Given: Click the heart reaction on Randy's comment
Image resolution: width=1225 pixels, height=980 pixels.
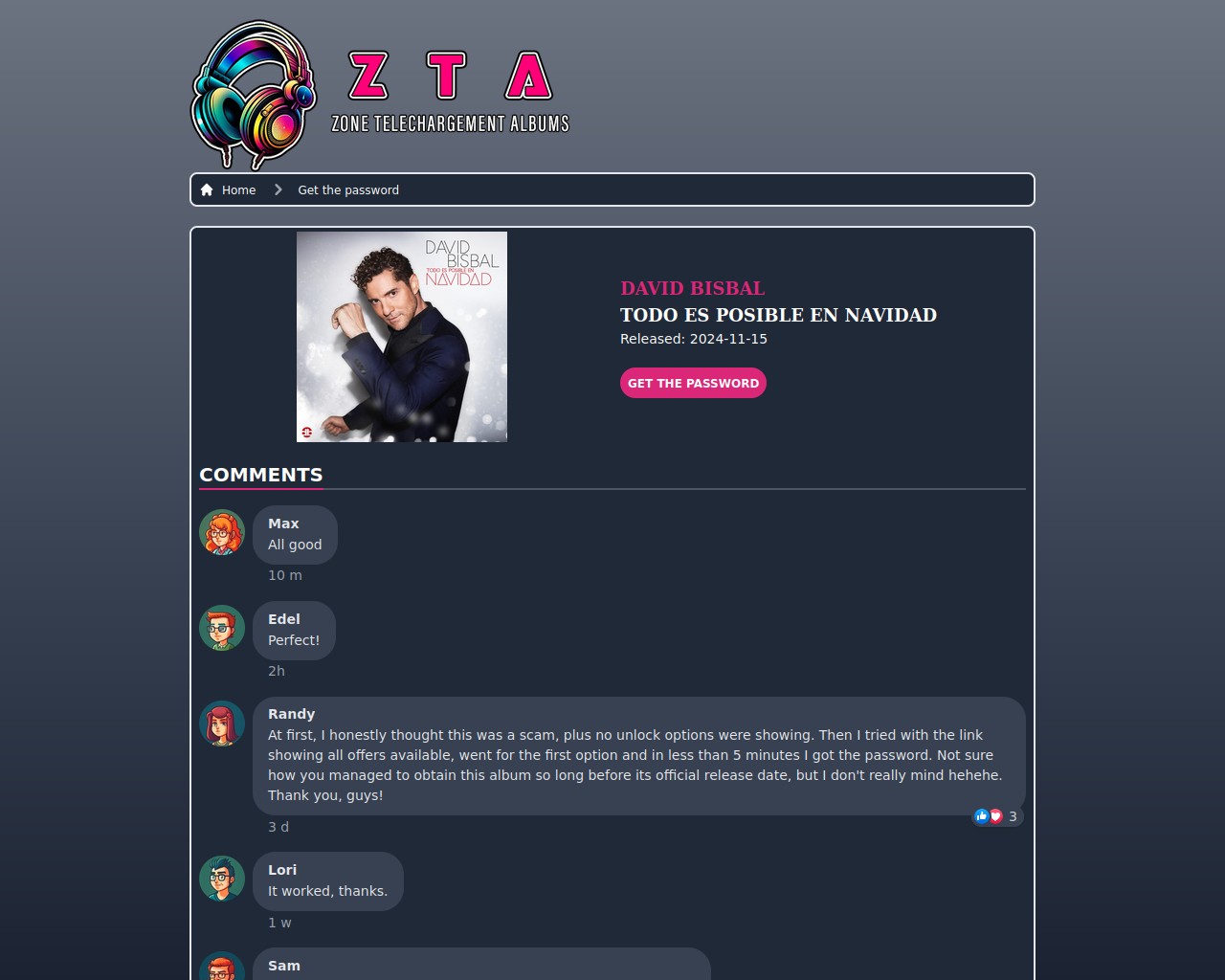Looking at the screenshot, I should coord(995,816).
